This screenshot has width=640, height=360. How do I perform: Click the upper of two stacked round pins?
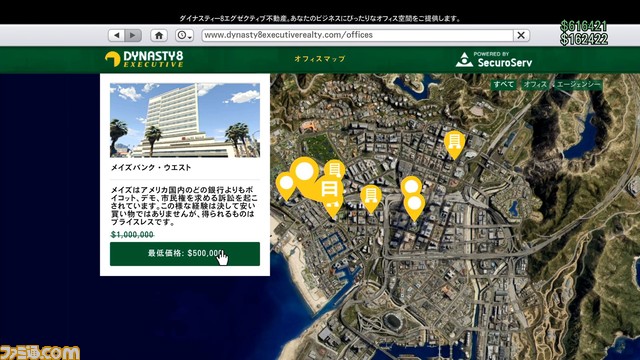411,186
